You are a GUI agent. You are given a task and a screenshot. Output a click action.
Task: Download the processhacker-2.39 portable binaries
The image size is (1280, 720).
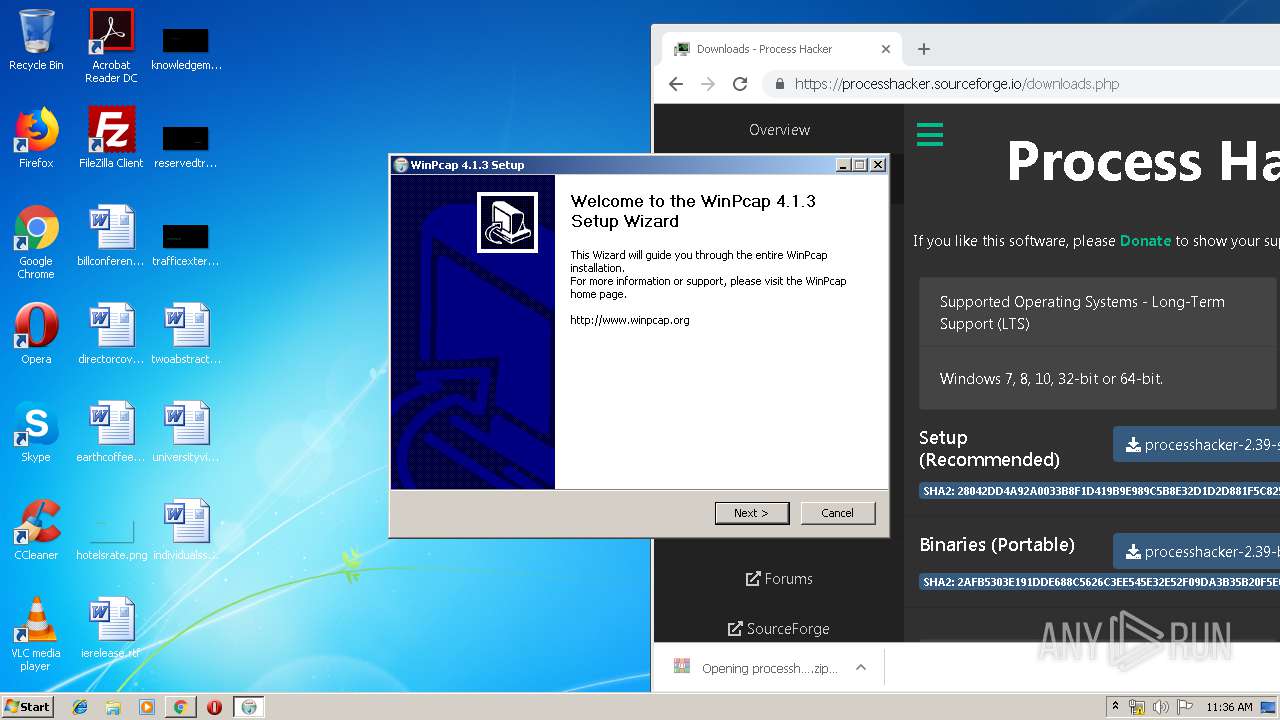pyautogui.click(x=1197, y=552)
